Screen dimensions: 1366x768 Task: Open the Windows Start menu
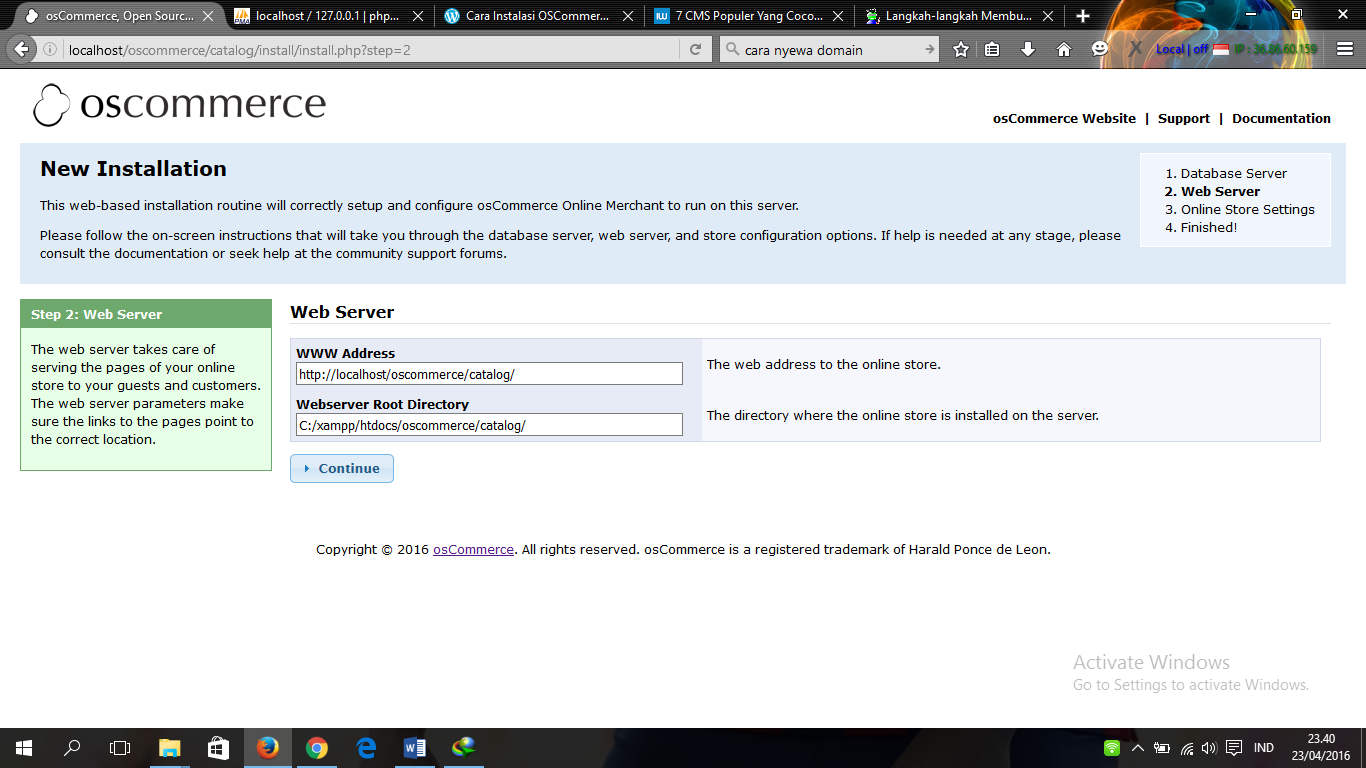(24, 748)
